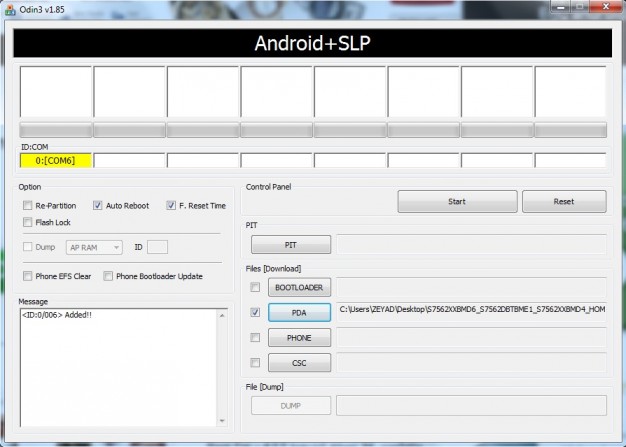Click the BOOTLOADER file path field
The height and width of the screenshot is (447, 626).
point(471,287)
